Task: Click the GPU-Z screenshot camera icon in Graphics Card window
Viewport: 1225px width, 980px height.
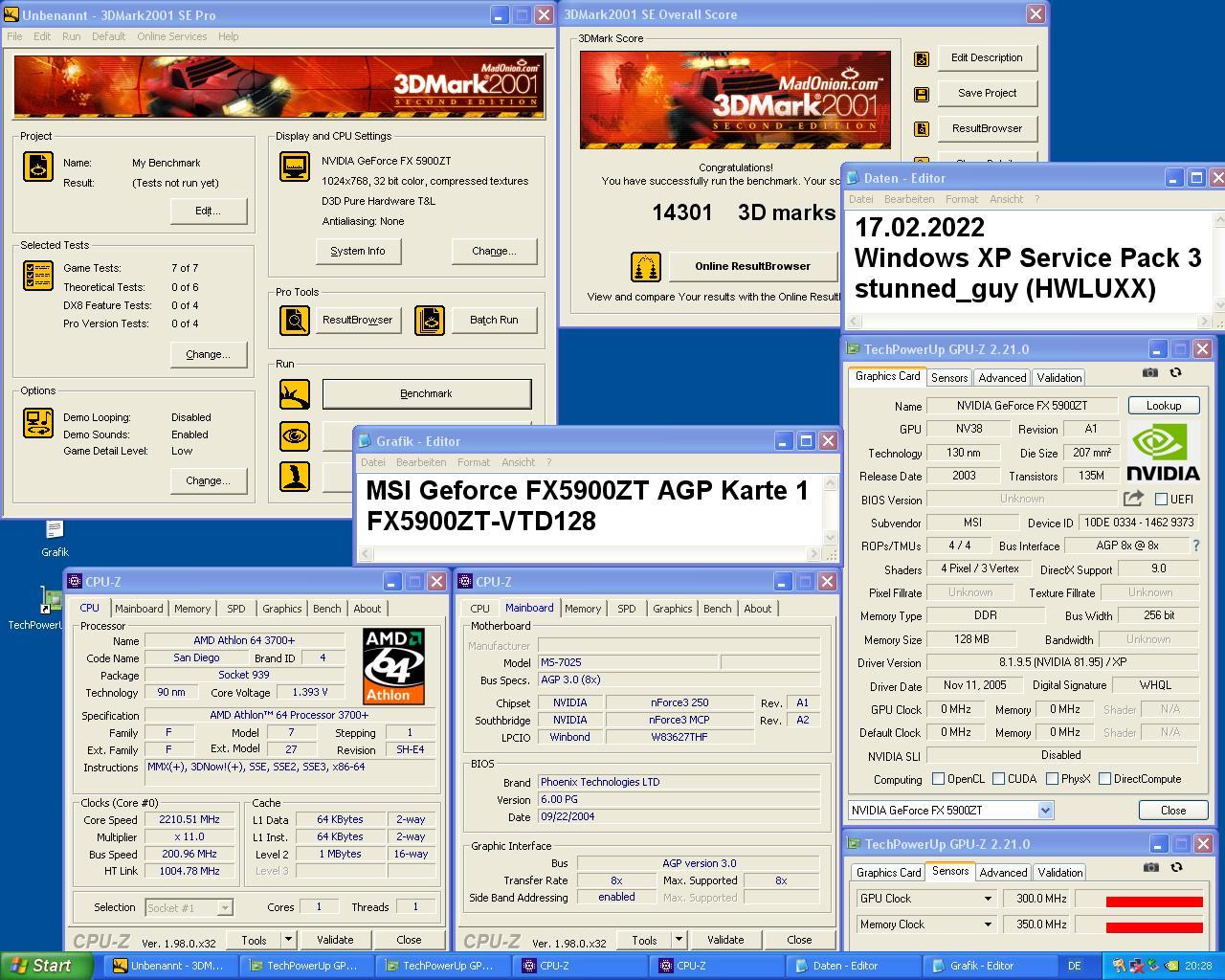Action: pos(1150,372)
